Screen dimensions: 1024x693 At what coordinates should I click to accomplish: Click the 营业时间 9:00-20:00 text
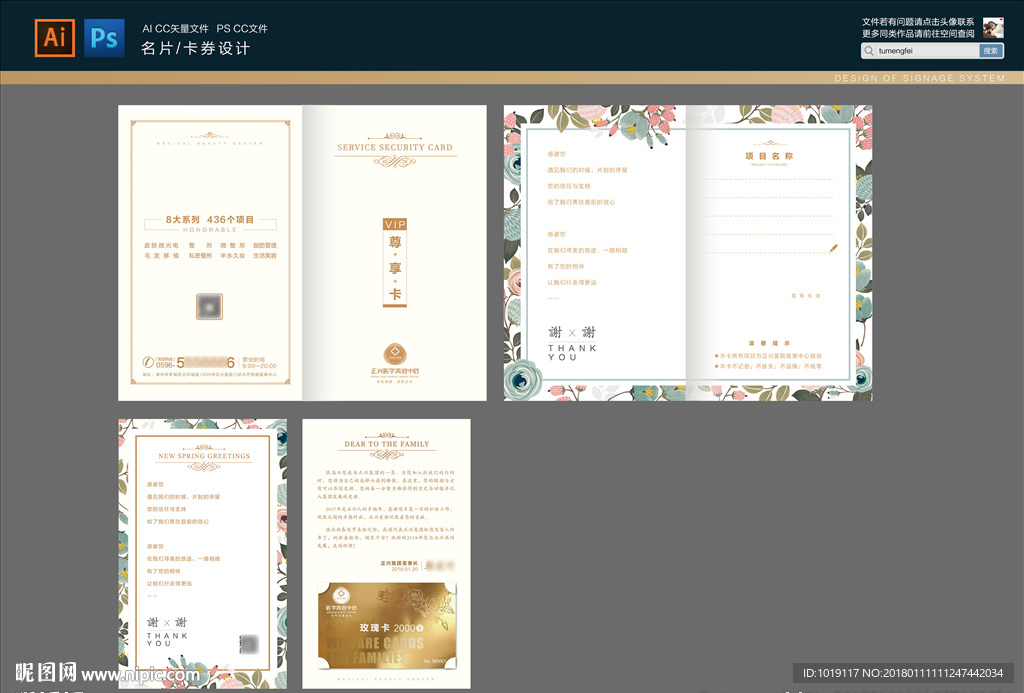pyautogui.click(x=259, y=363)
